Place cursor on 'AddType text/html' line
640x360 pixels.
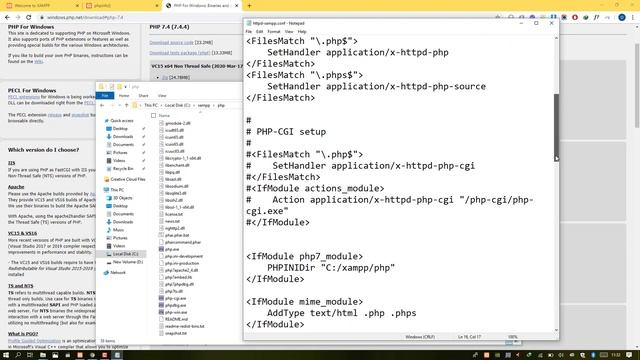click(x=342, y=313)
